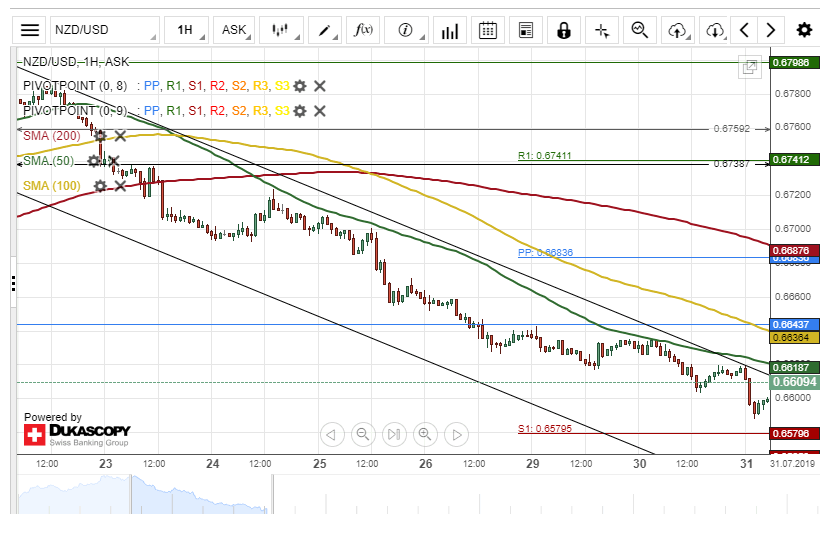Open the pencil drawing tools
This screenshot has width=830, height=534.
(324, 30)
